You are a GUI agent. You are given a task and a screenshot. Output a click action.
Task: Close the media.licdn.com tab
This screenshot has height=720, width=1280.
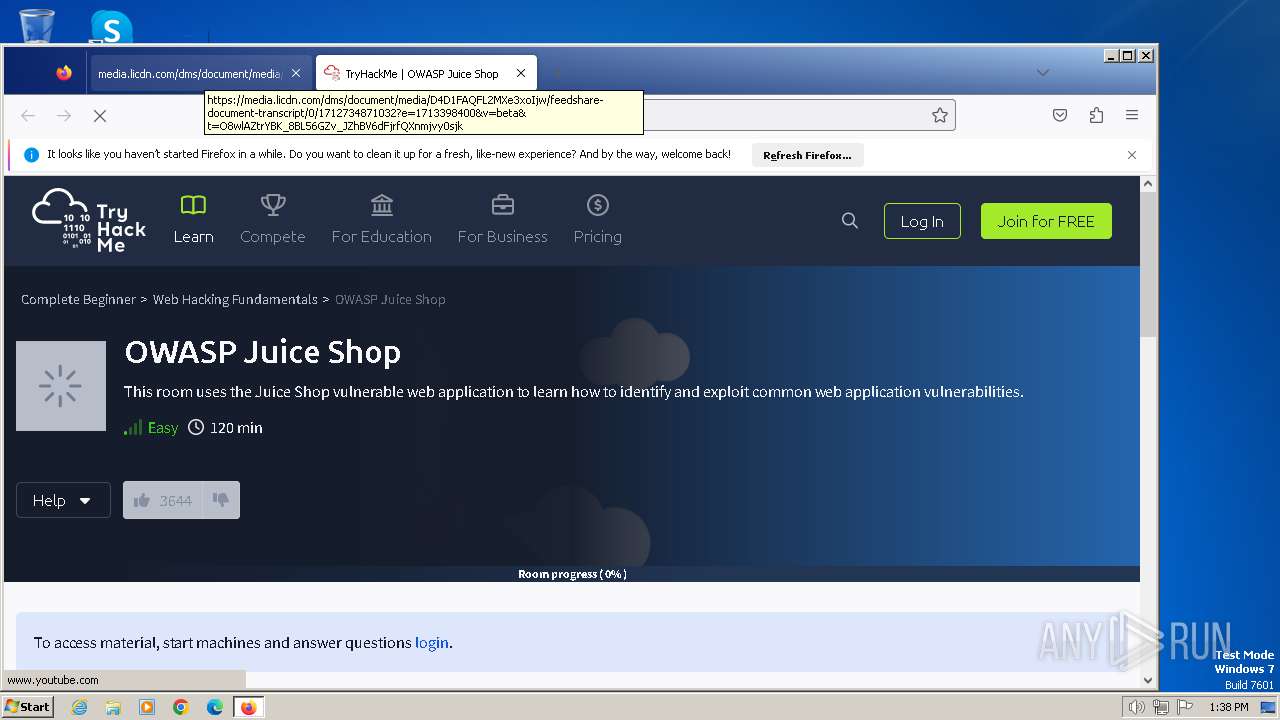click(x=296, y=73)
